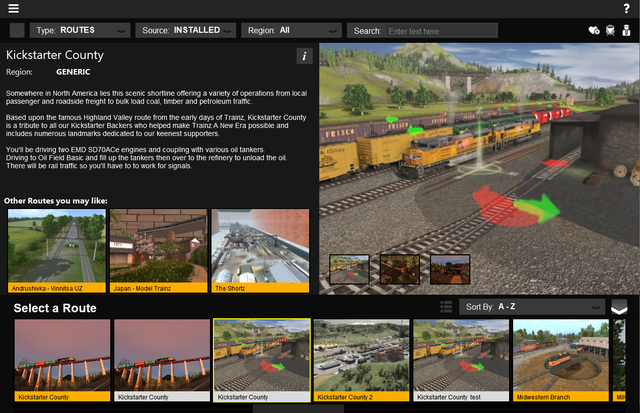Click the heart favorites filter icon
The width and height of the screenshot is (640, 413).
pos(594,30)
